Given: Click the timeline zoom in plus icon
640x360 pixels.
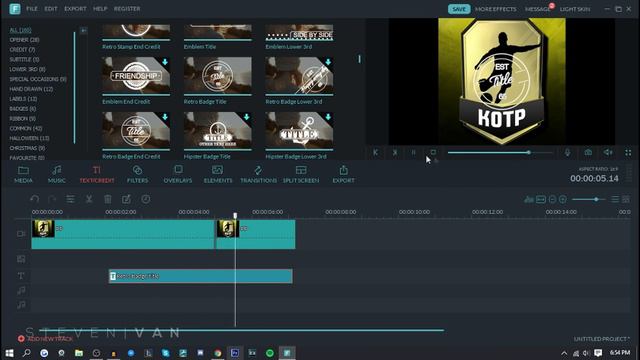Looking at the screenshot, I should (x=563, y=199).
